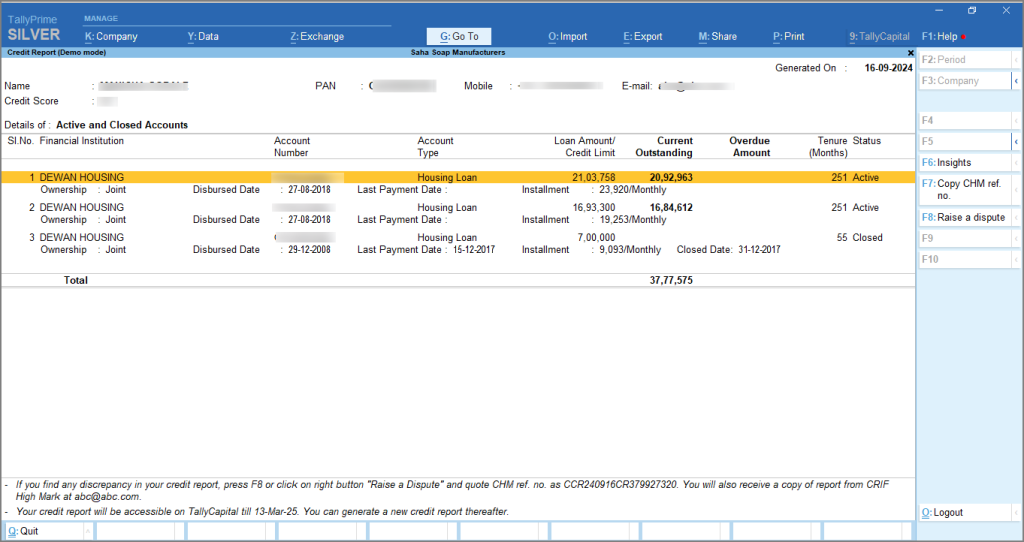Open the M: Share option
The width and height of the screenshot is (1024, 542).
point(717,37)
